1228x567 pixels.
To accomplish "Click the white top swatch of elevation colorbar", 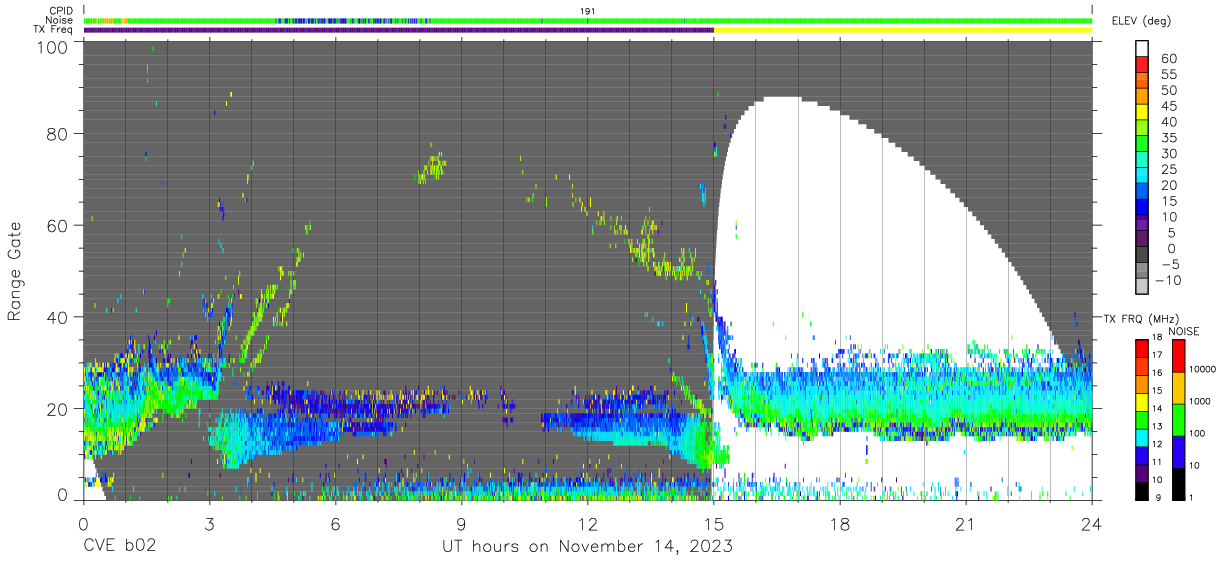I will point(1143,48).
